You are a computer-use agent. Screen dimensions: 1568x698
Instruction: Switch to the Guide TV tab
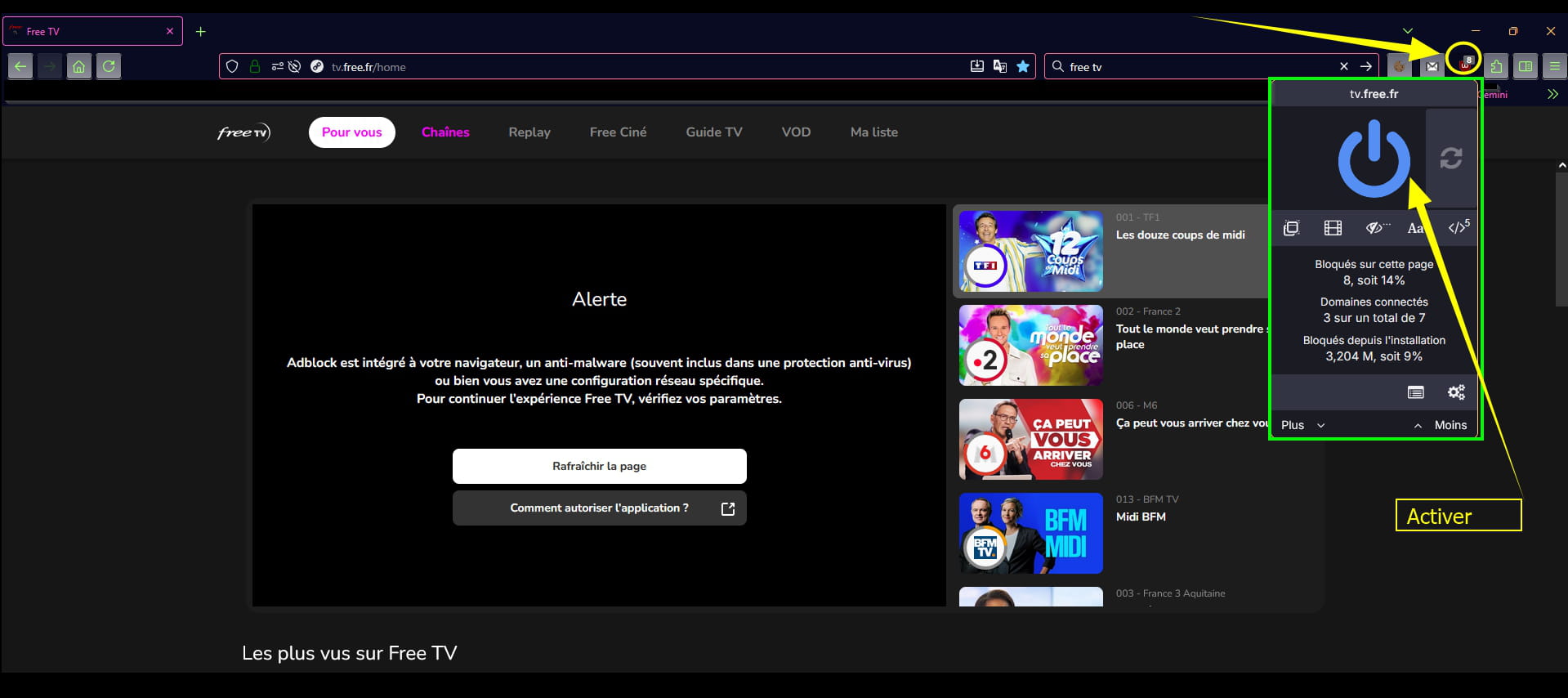point(713,132)
